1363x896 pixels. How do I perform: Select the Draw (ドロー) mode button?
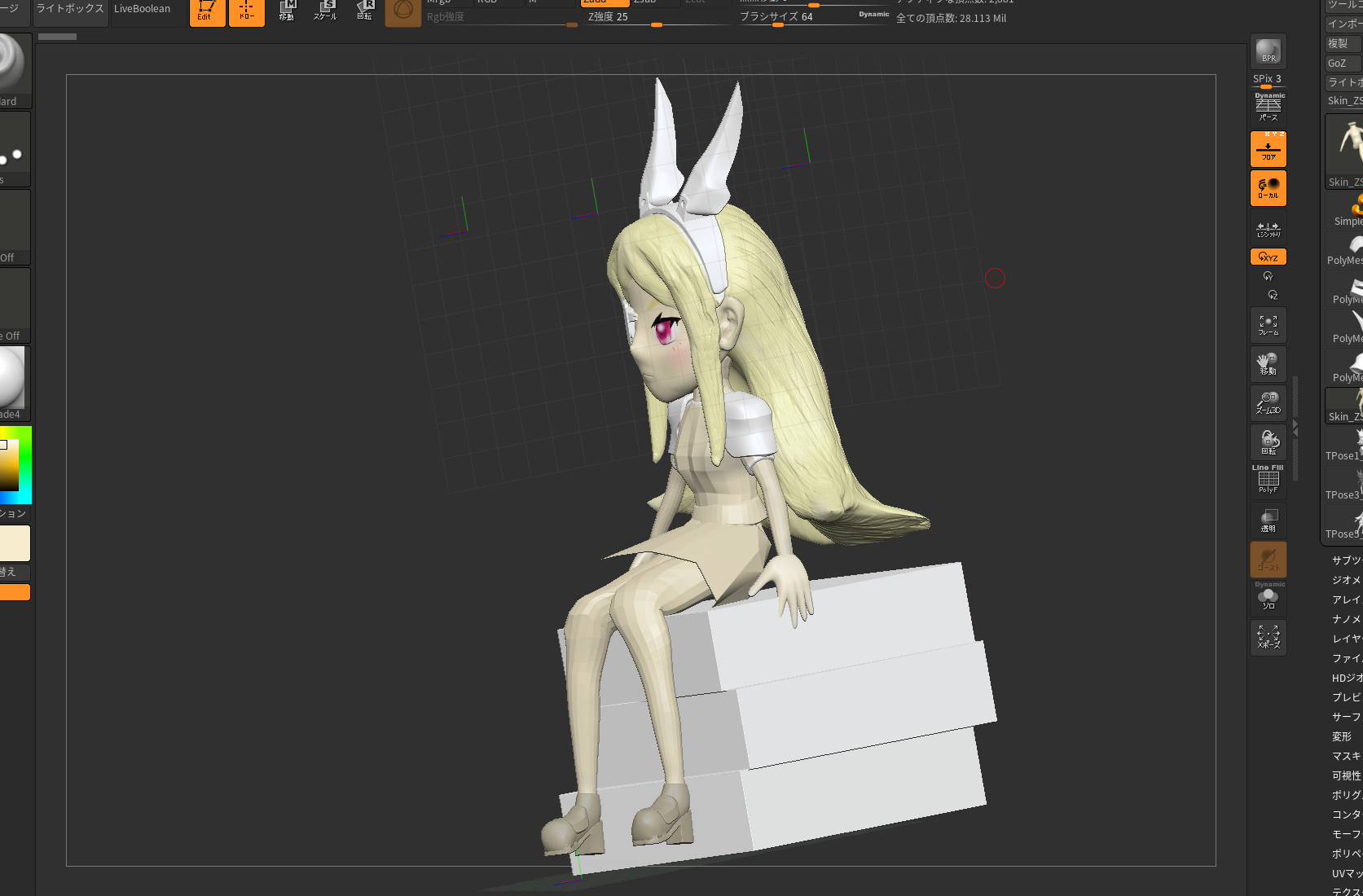click(x=246, y=11)
